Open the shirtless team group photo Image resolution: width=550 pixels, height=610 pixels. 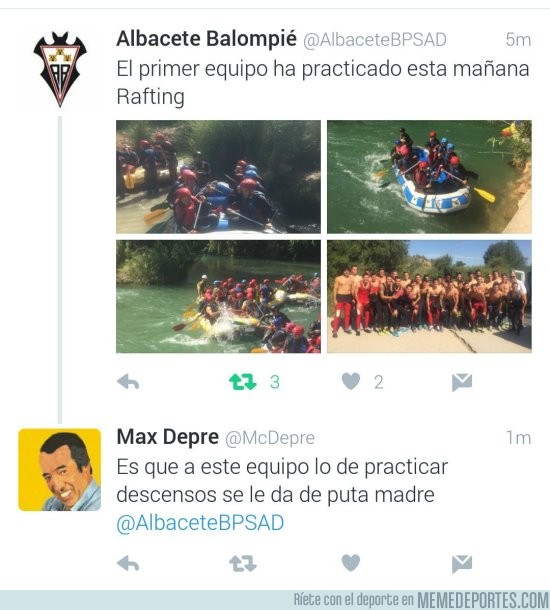429,296
